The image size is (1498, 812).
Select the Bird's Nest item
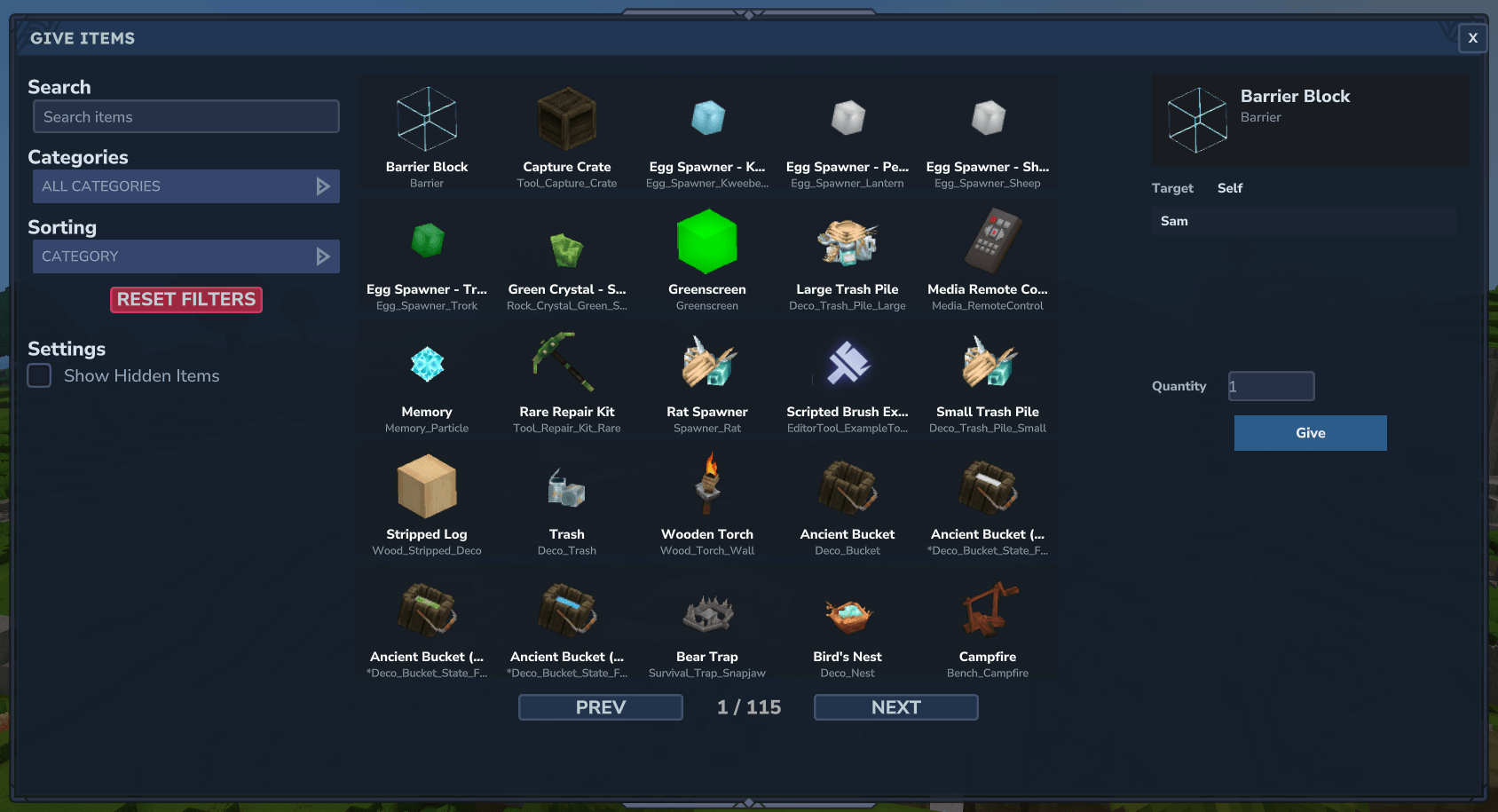coord(847,611)
